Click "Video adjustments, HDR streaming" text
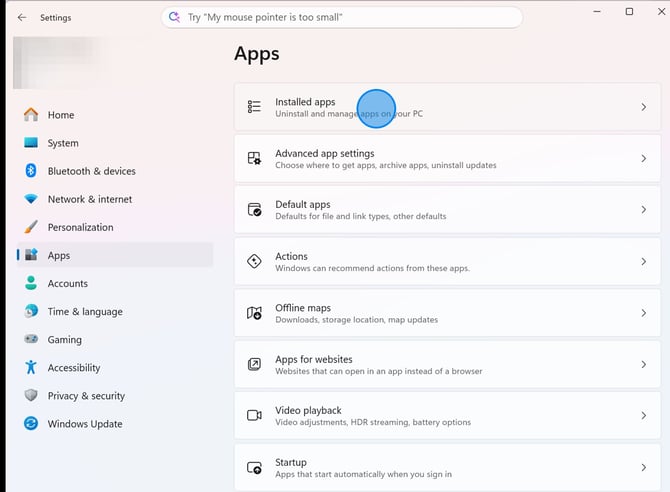This screenshot has height=492, width=670. (x=373, y=422)
